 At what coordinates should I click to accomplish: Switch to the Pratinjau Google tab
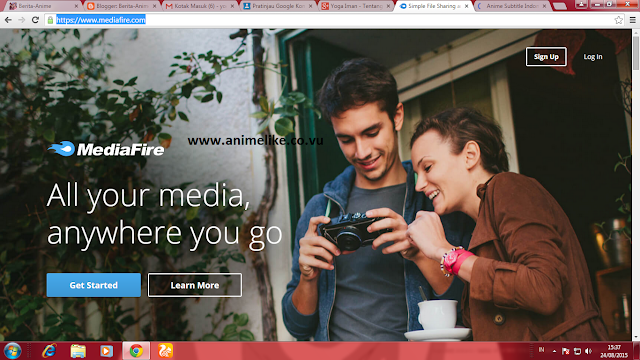point(276,6)
